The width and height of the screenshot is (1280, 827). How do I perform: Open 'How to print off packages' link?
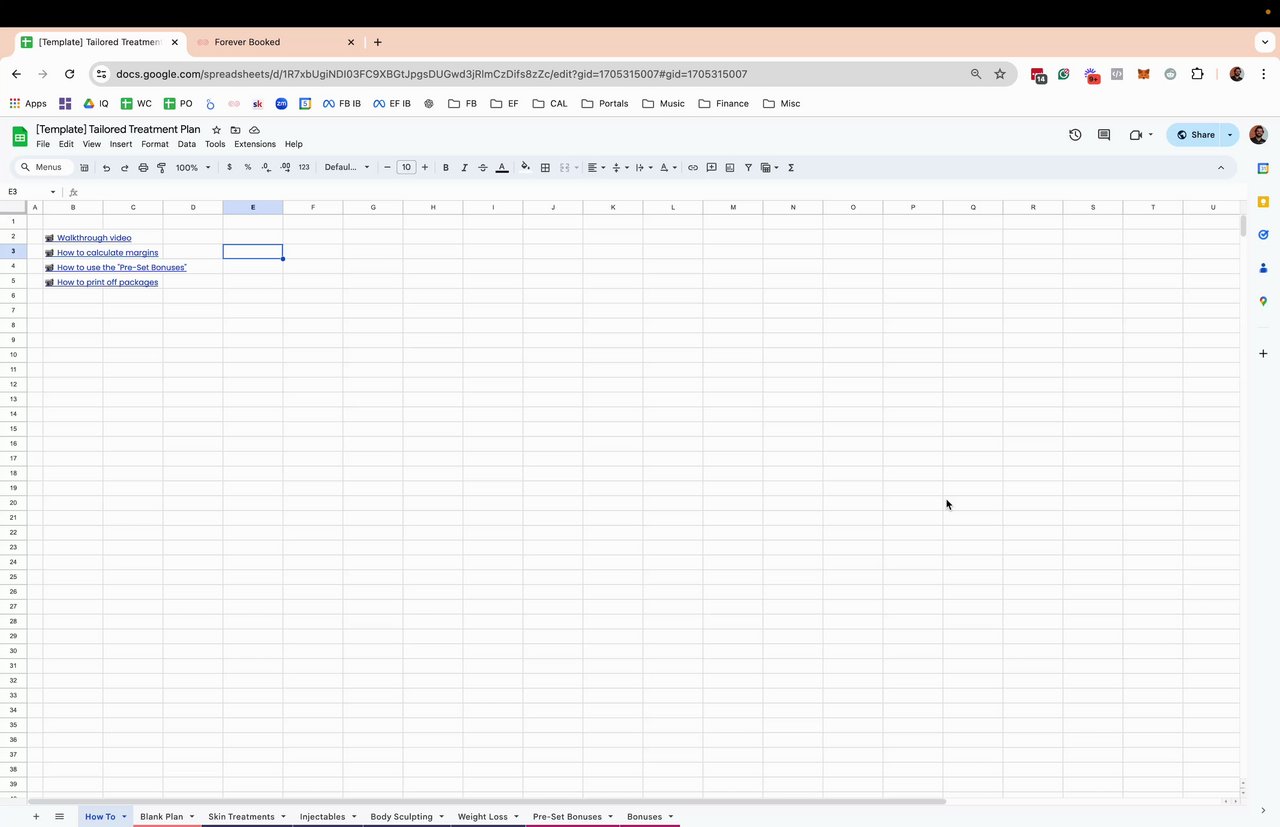coord(107,282)
